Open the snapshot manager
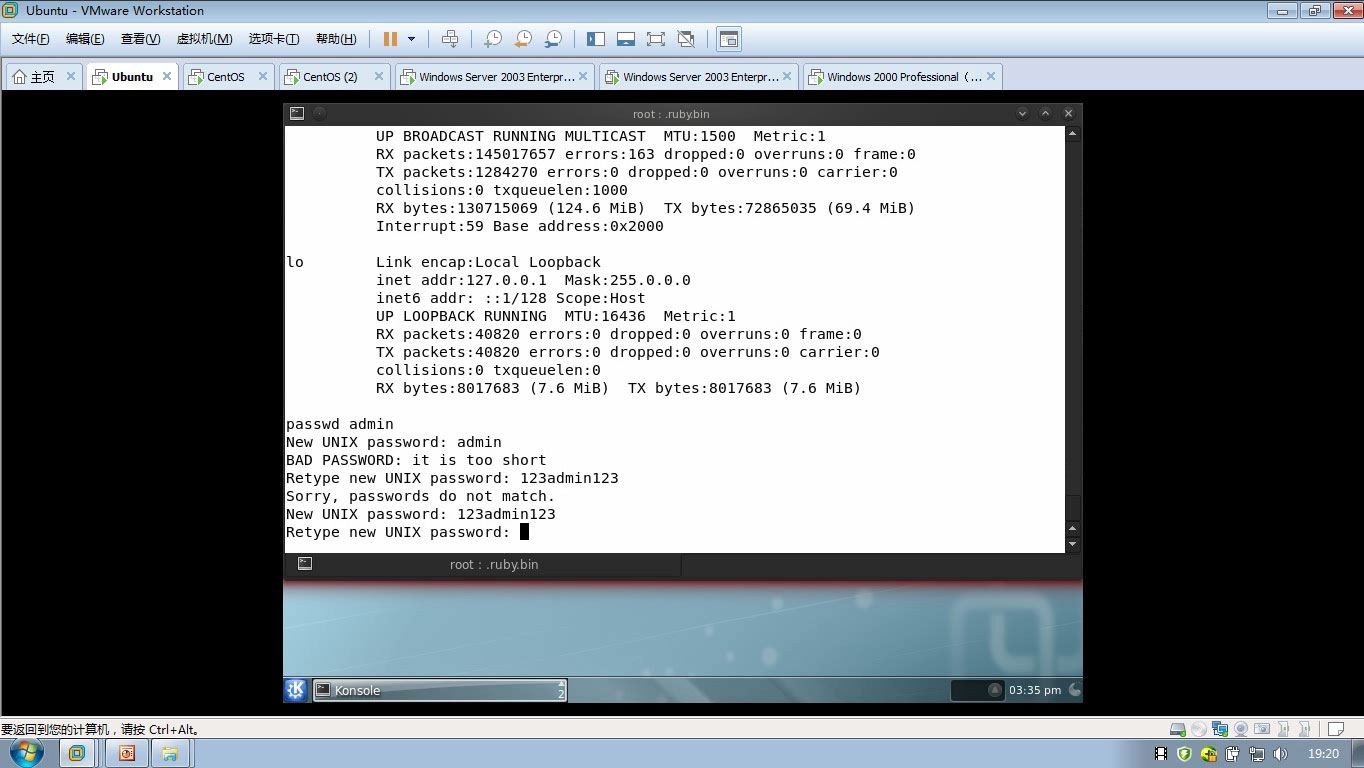 [x=553, y=39]
